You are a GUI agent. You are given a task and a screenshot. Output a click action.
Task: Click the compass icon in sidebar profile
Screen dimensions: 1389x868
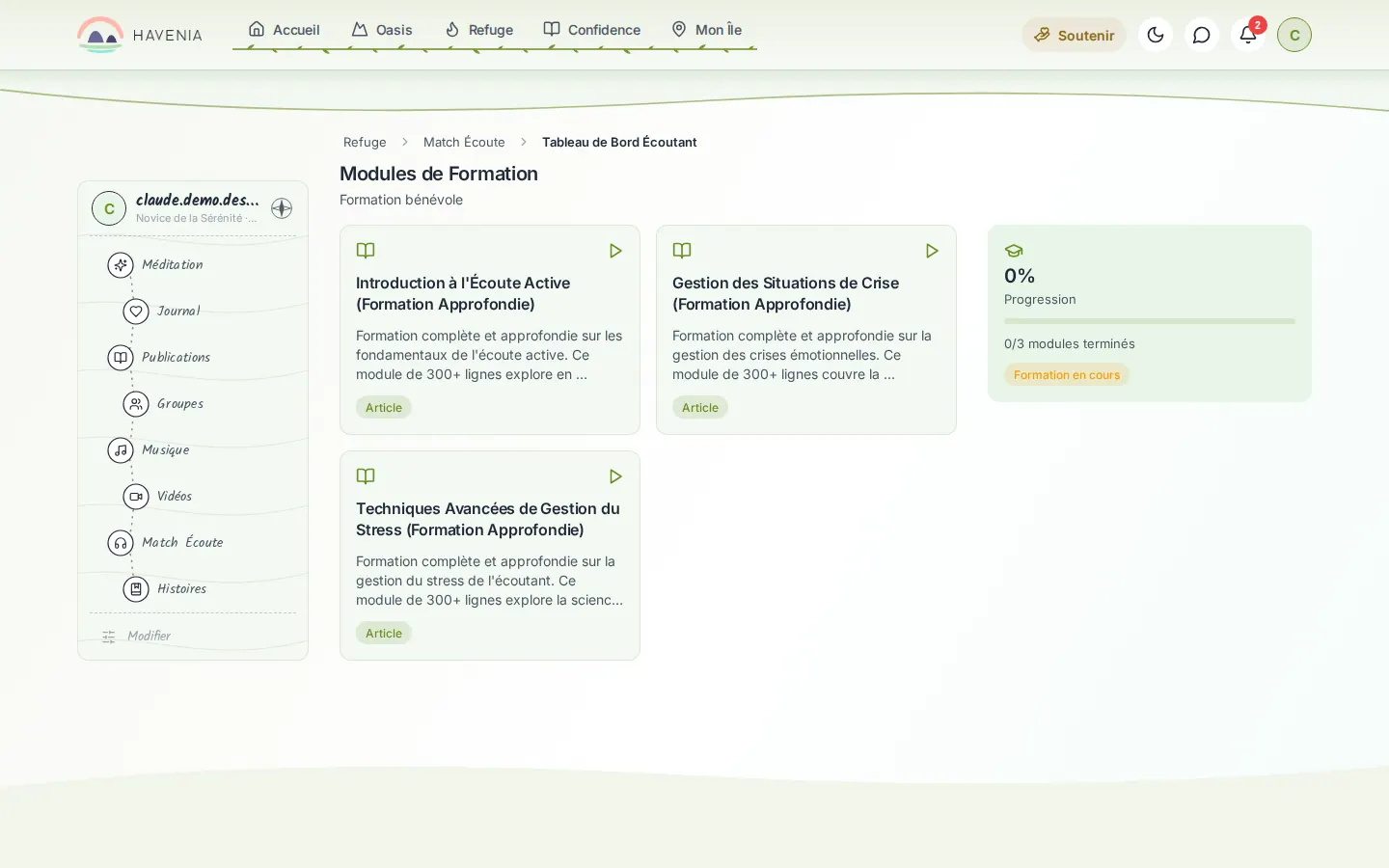coord(282,208)
